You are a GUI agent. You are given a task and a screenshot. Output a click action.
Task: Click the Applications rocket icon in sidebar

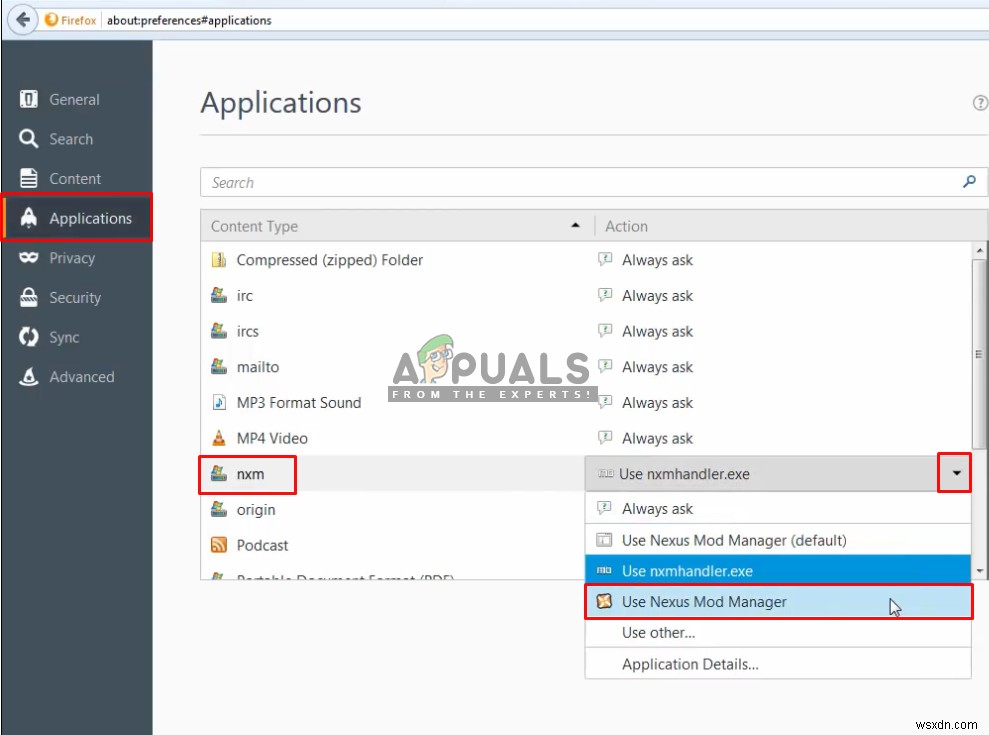(27, 218)
